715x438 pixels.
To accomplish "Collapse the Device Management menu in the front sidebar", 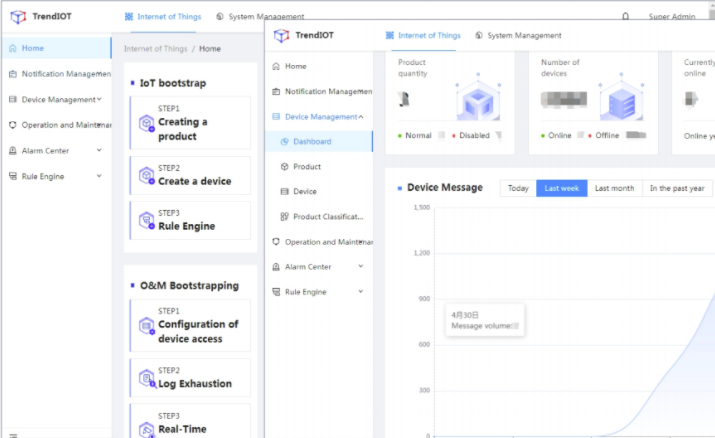I will tap(360, 117).
